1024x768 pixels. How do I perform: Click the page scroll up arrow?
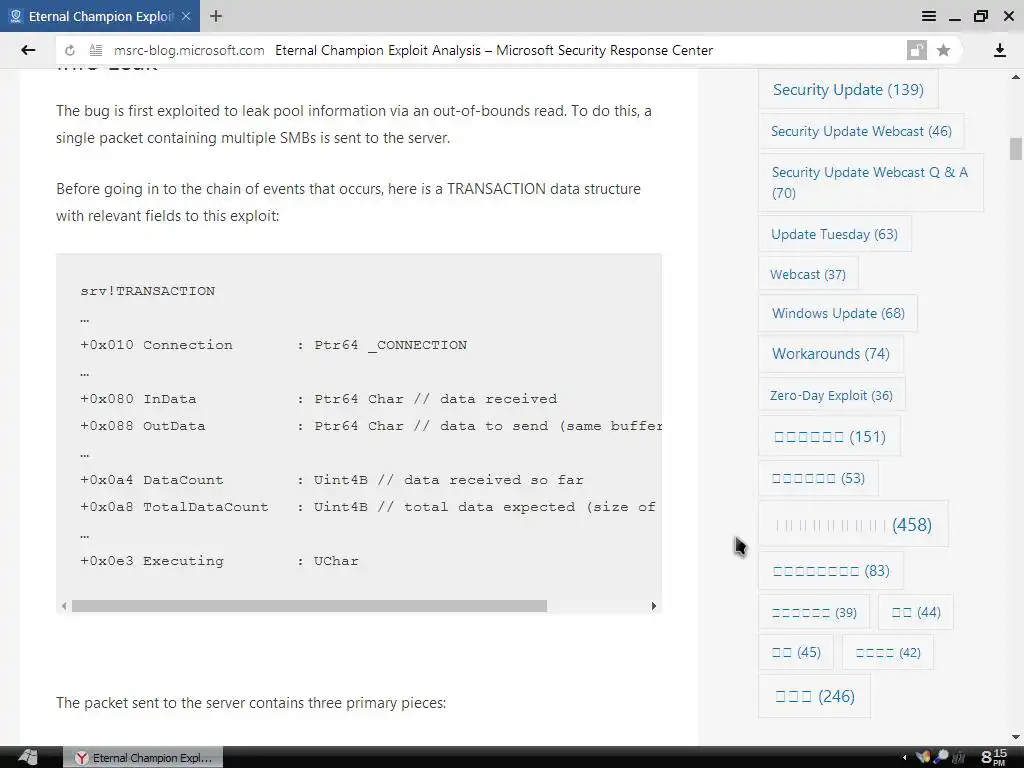point(1016,77)
